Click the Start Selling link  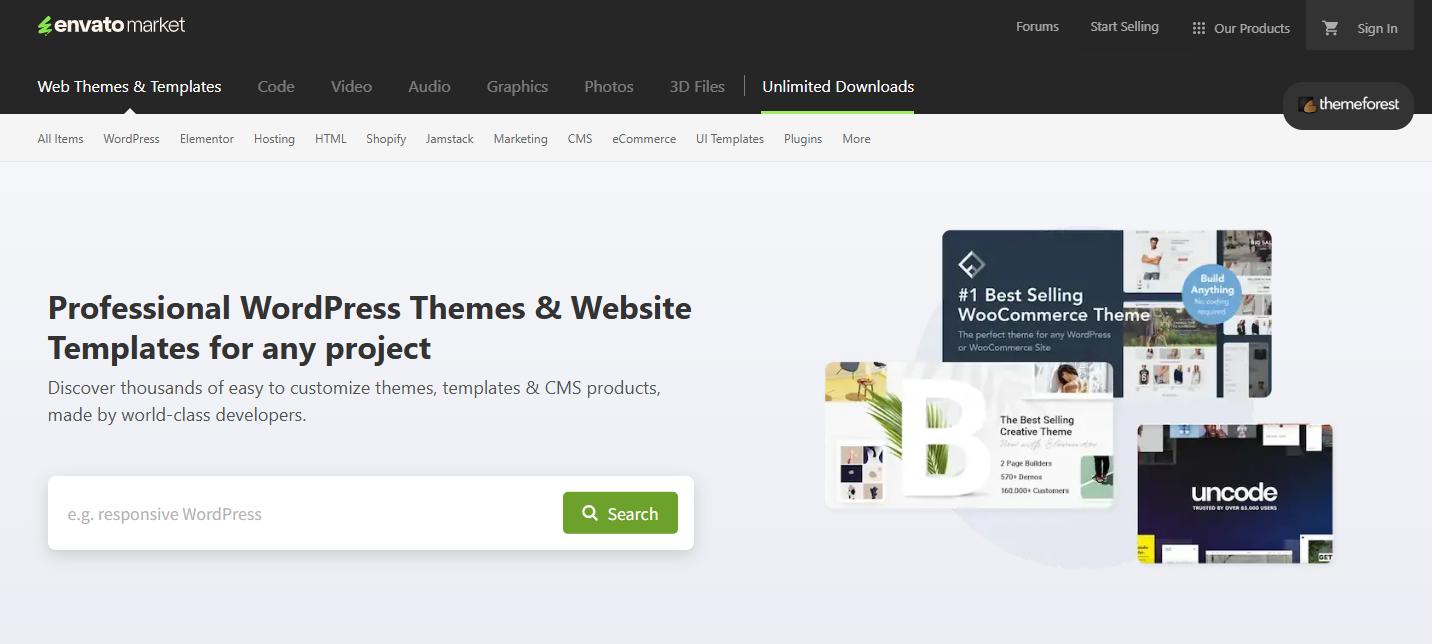[x=1124, y=27]
